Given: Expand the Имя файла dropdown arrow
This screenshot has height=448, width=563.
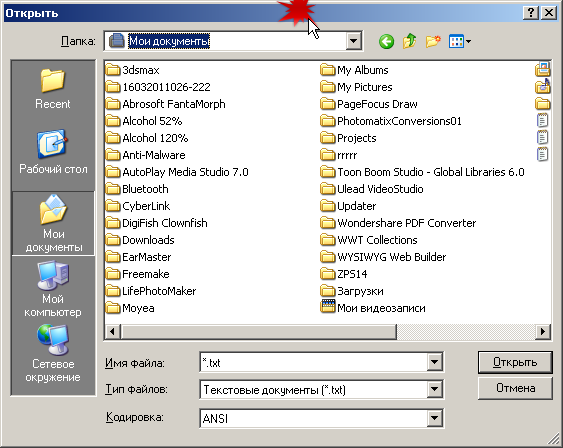Looking at the screenshot, I should tap(434, 362).
